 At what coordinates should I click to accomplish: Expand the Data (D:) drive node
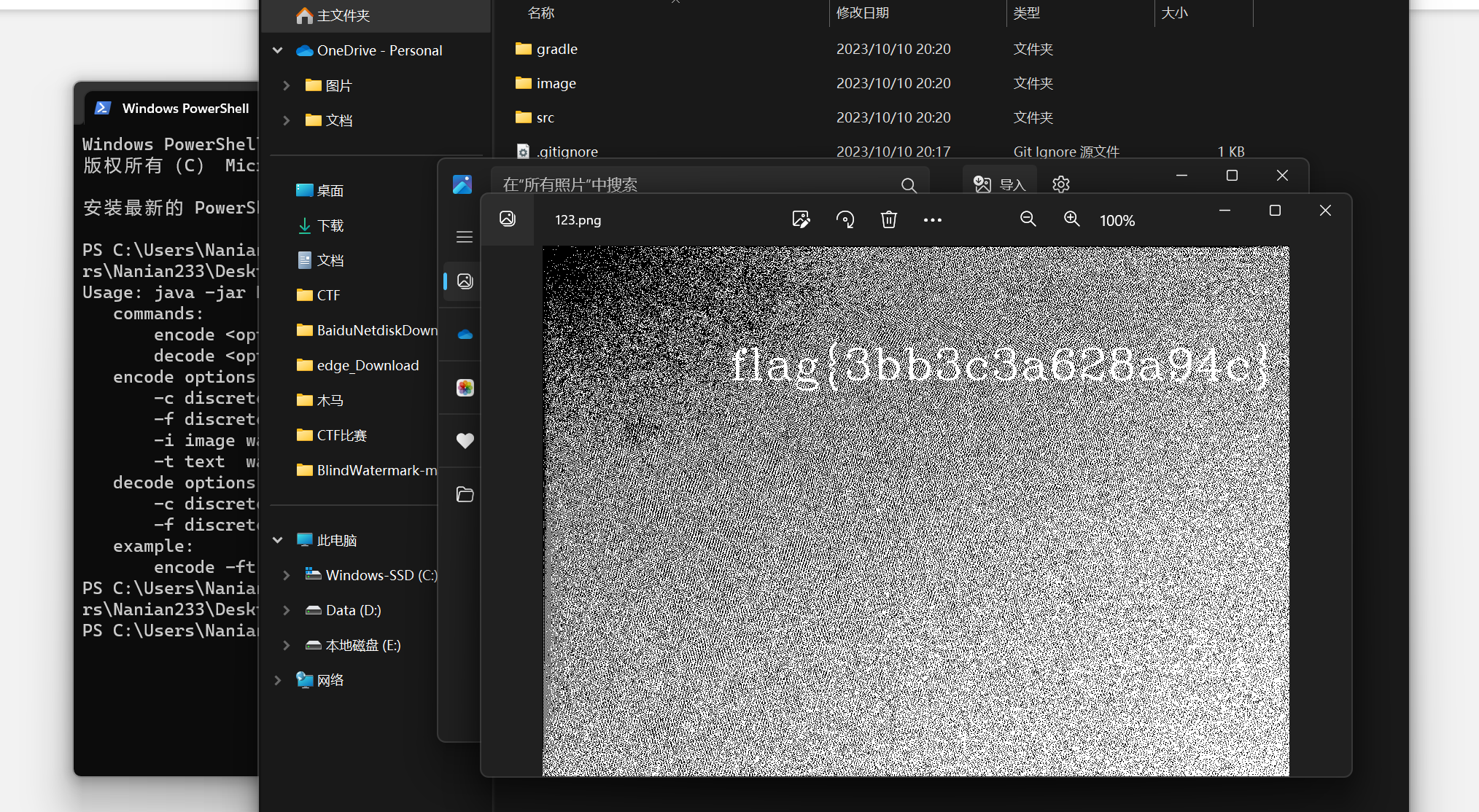[x=287, y=610]
